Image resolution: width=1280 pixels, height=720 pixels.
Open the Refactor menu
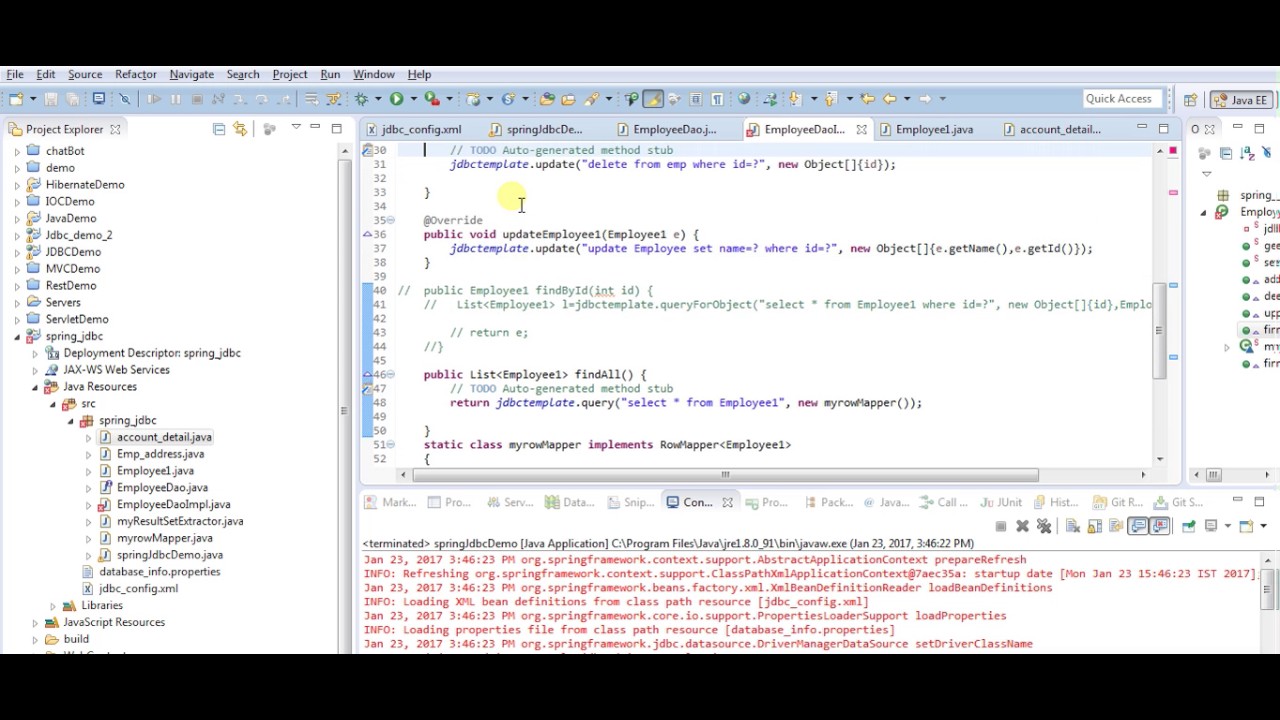coord(135,74)
